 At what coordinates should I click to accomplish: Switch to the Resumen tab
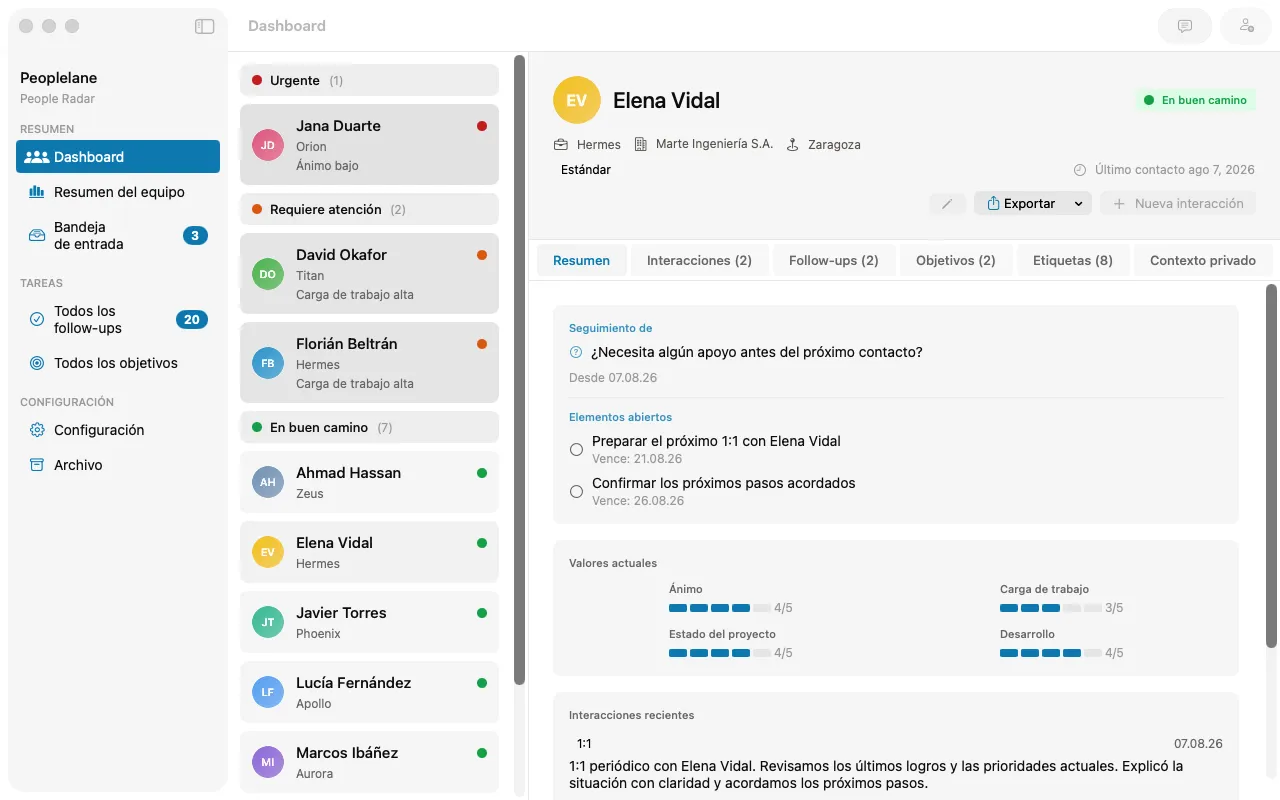(581, 260)
